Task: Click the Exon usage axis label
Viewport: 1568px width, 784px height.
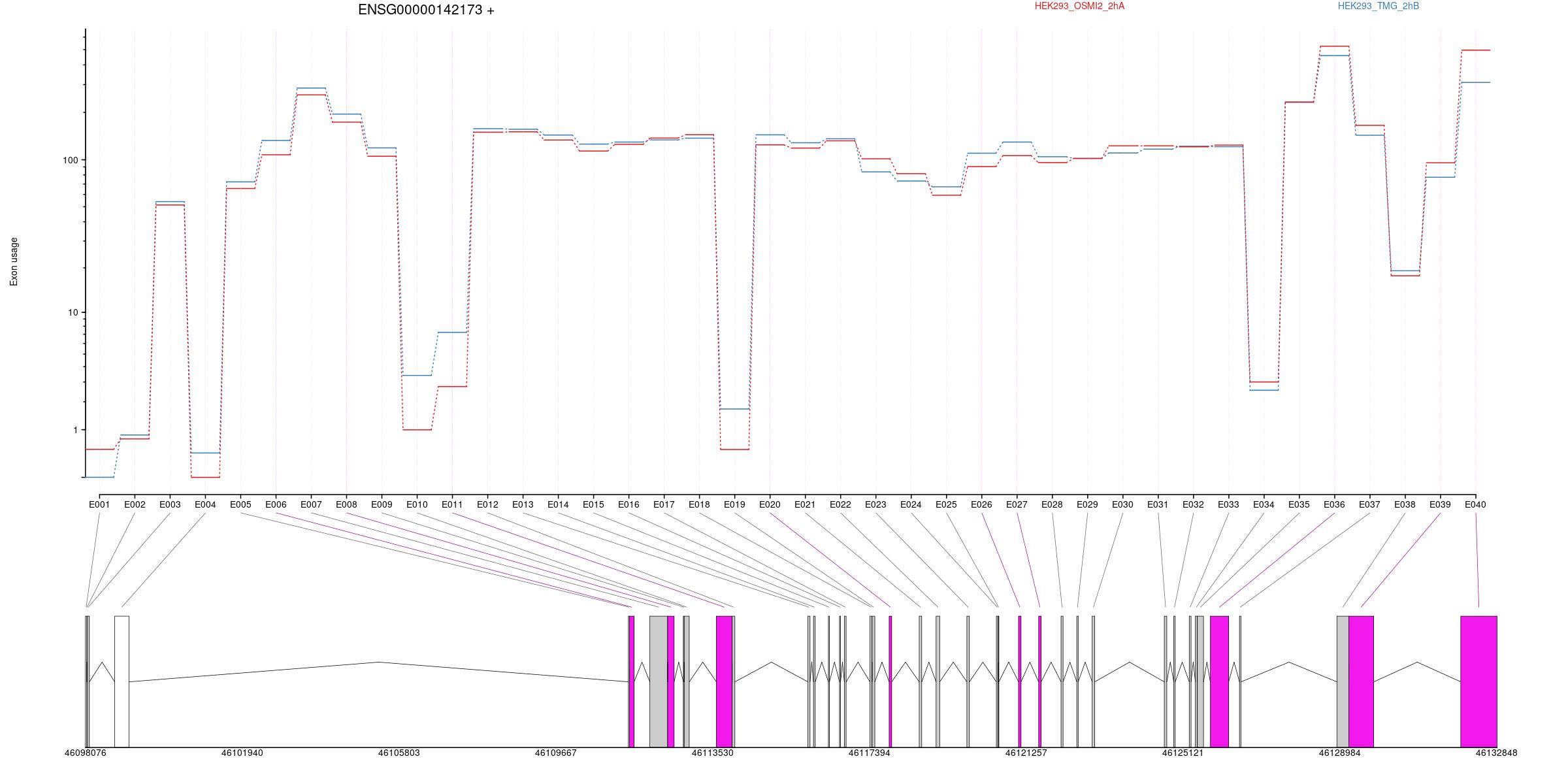Action: tap(14, 262)
